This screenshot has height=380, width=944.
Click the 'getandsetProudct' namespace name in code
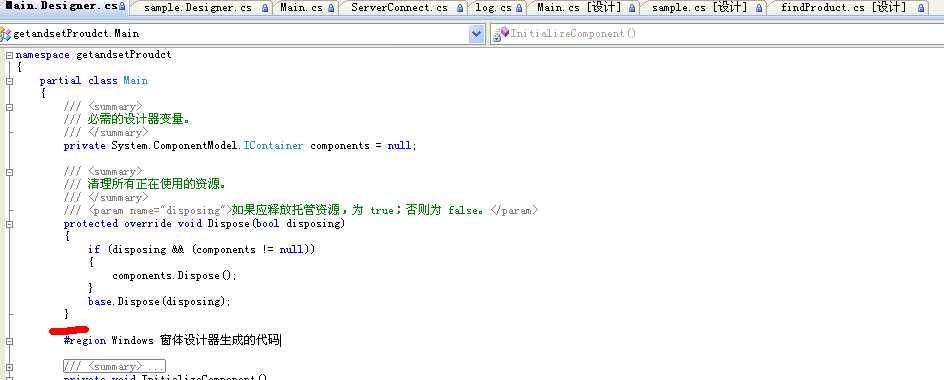(x=124, y=55)
